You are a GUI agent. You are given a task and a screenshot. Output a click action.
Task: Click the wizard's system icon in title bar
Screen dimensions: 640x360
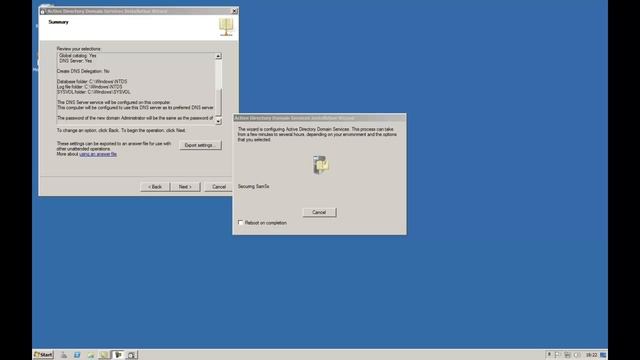[x=42, y=11]
